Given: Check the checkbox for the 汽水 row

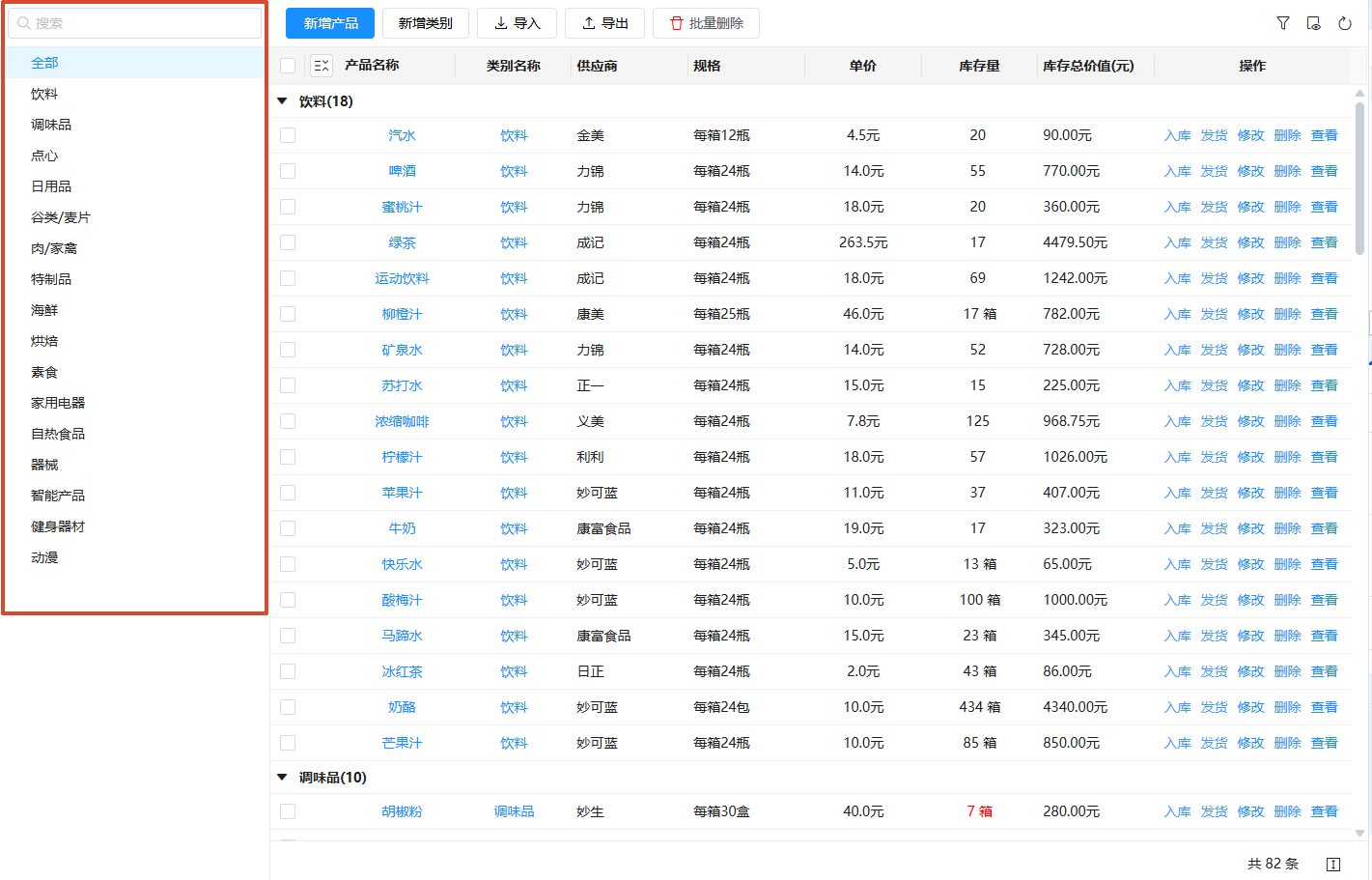Looking at the screenshot, I should click(x=288, y=135).
